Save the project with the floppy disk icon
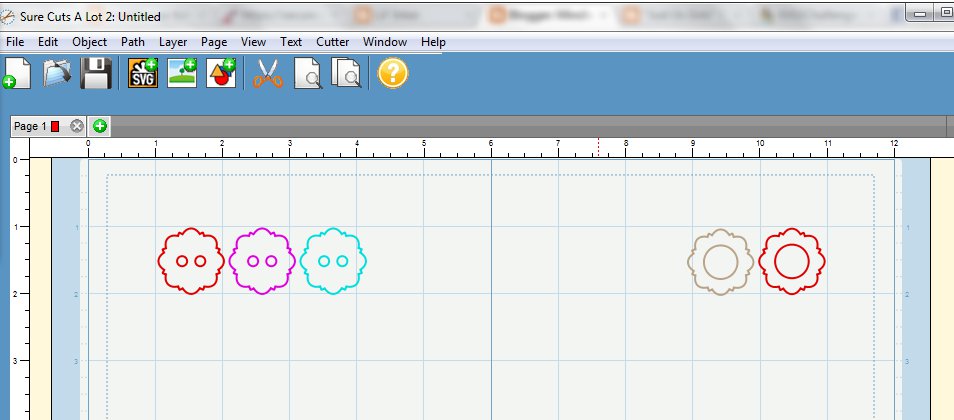Viewport: 954px width, 420px height. coord(96,73)
